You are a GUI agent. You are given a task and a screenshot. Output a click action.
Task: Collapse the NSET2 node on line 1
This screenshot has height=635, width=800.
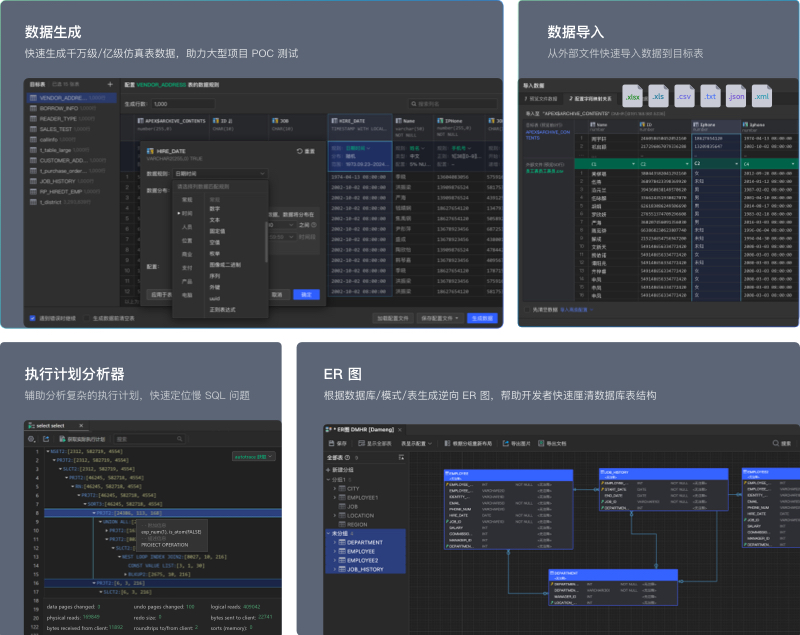(48, 451)
